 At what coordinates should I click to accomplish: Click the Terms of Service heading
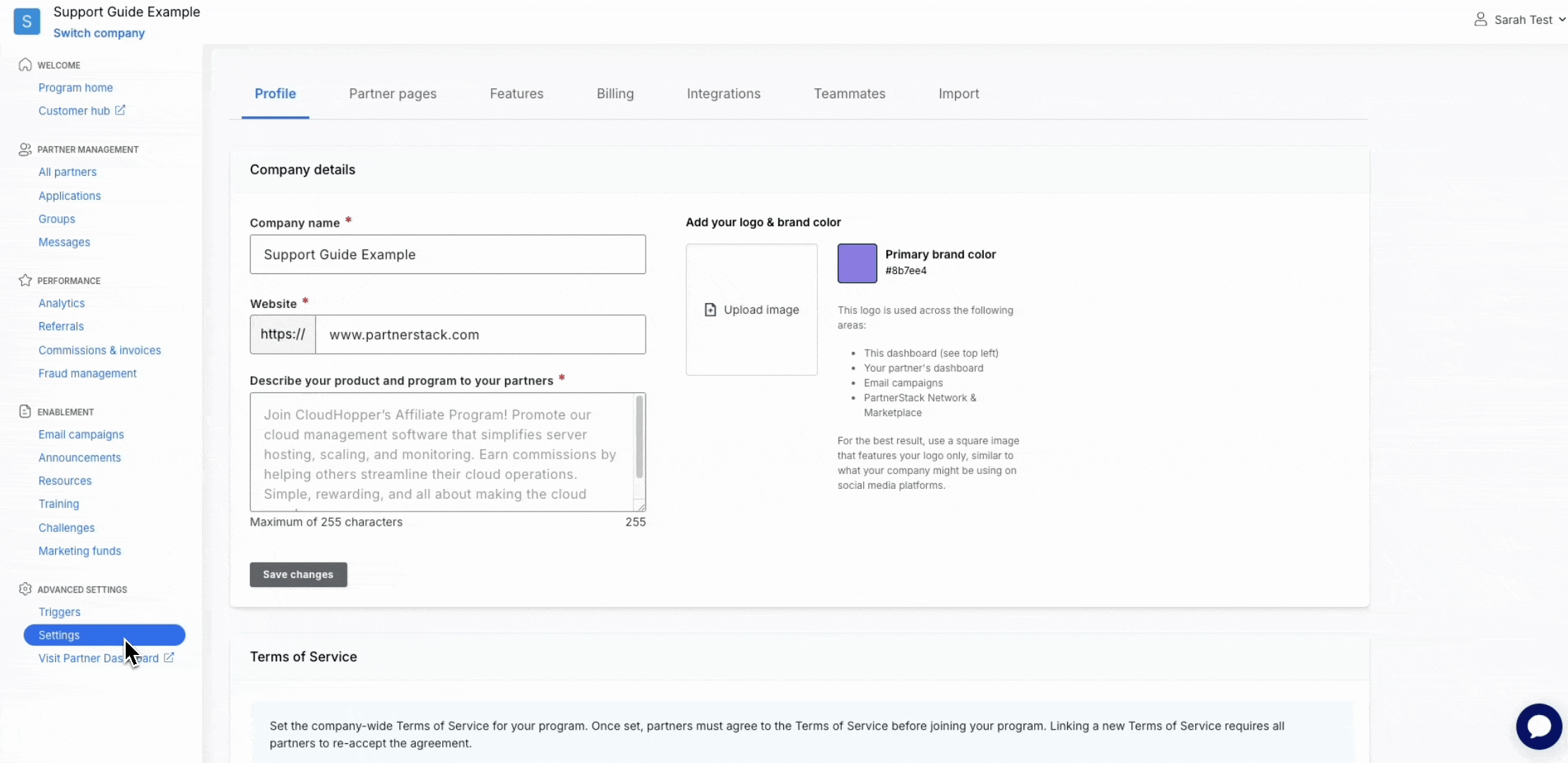coord(304,657)
